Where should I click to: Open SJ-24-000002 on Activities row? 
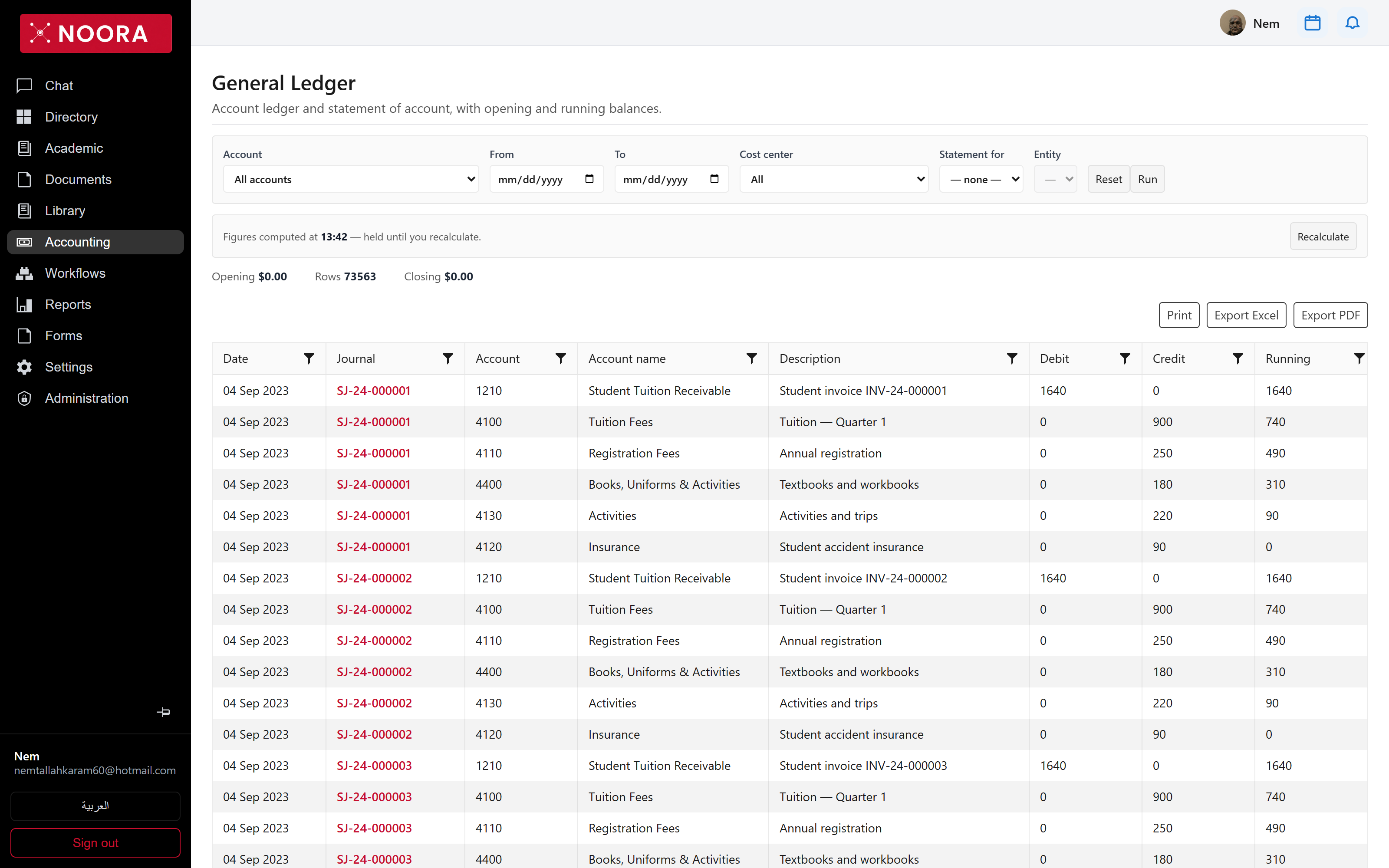tap(374, 703)
